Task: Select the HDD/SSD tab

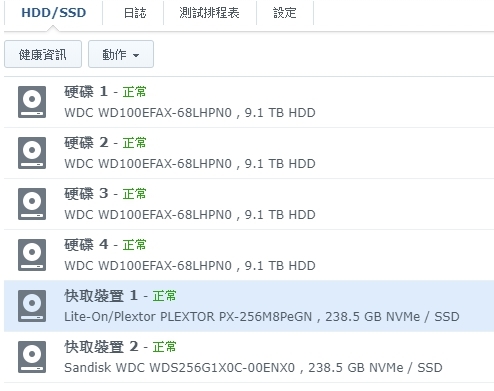Action: [54, 13]
